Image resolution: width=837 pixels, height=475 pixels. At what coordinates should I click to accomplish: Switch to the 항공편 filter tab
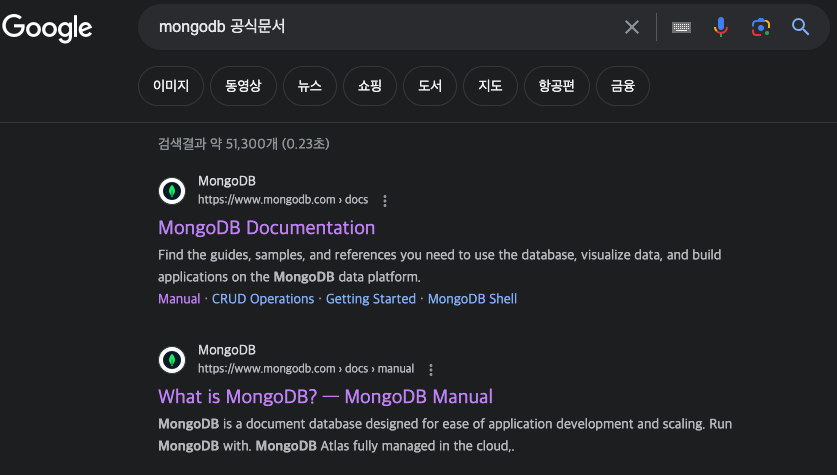pyautogui.click(x=557, y=86)
